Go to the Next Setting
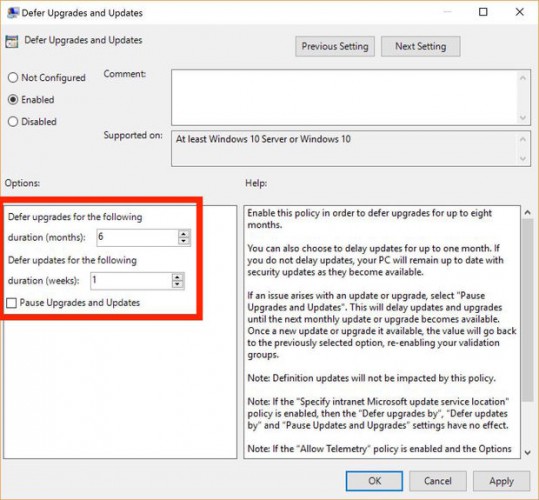This screenshot has height=500, width=539. click(x=420, y=46)
